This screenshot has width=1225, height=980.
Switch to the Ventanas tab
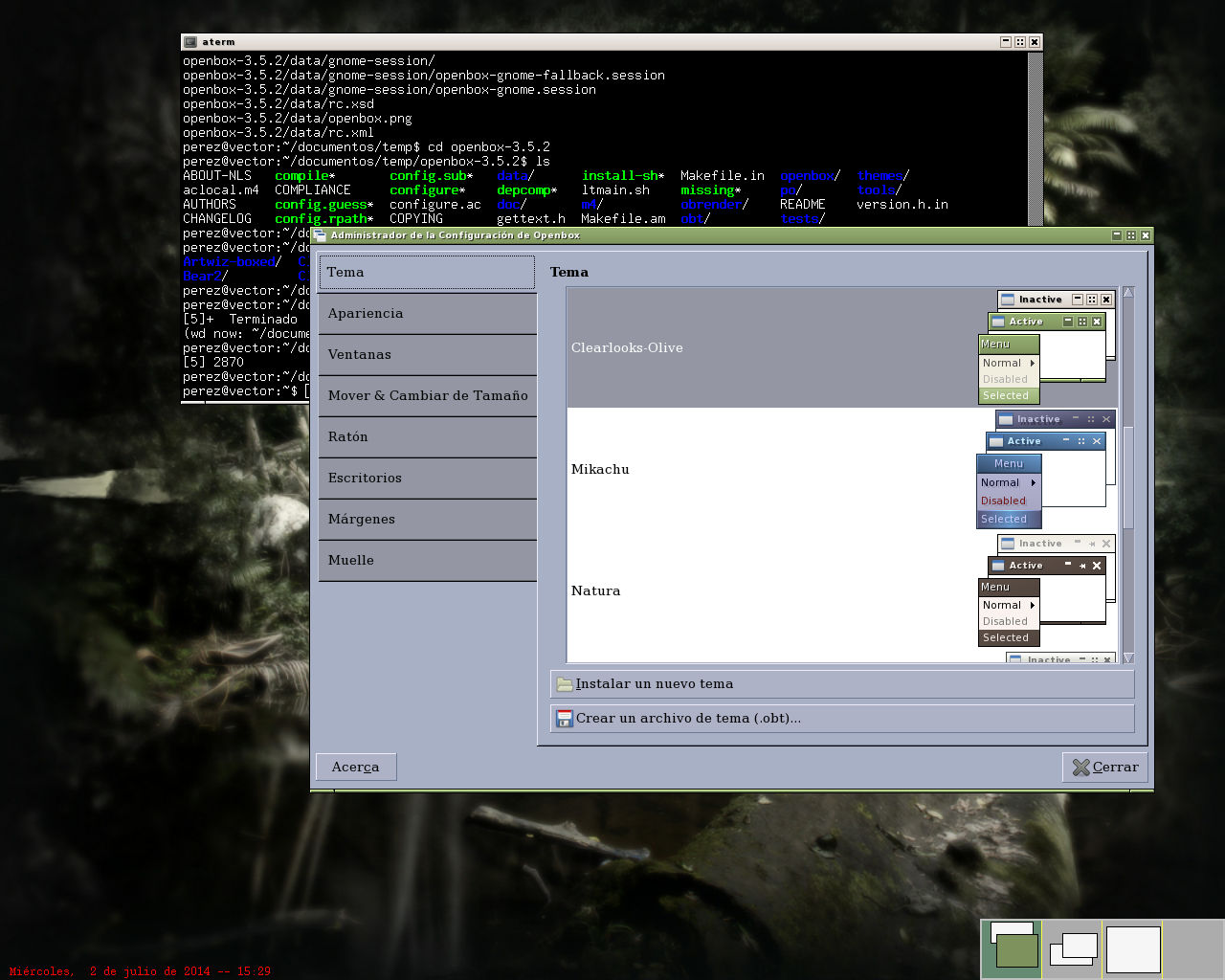(x=427, y=355)
